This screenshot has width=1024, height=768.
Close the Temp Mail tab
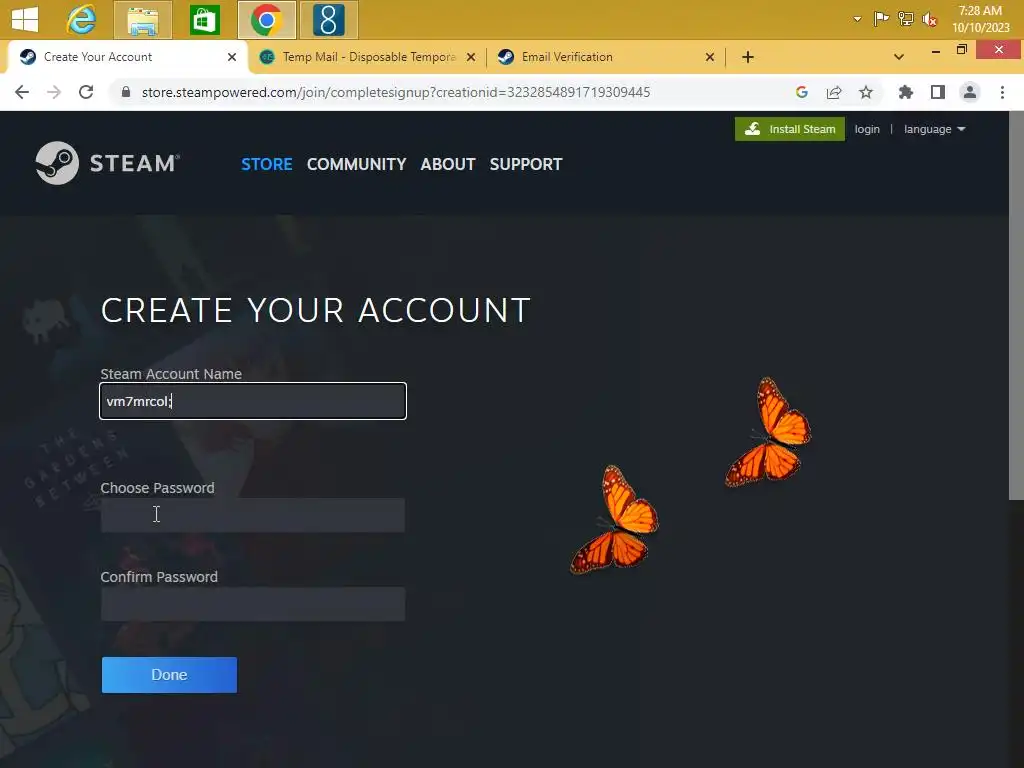tap(471, 57)
